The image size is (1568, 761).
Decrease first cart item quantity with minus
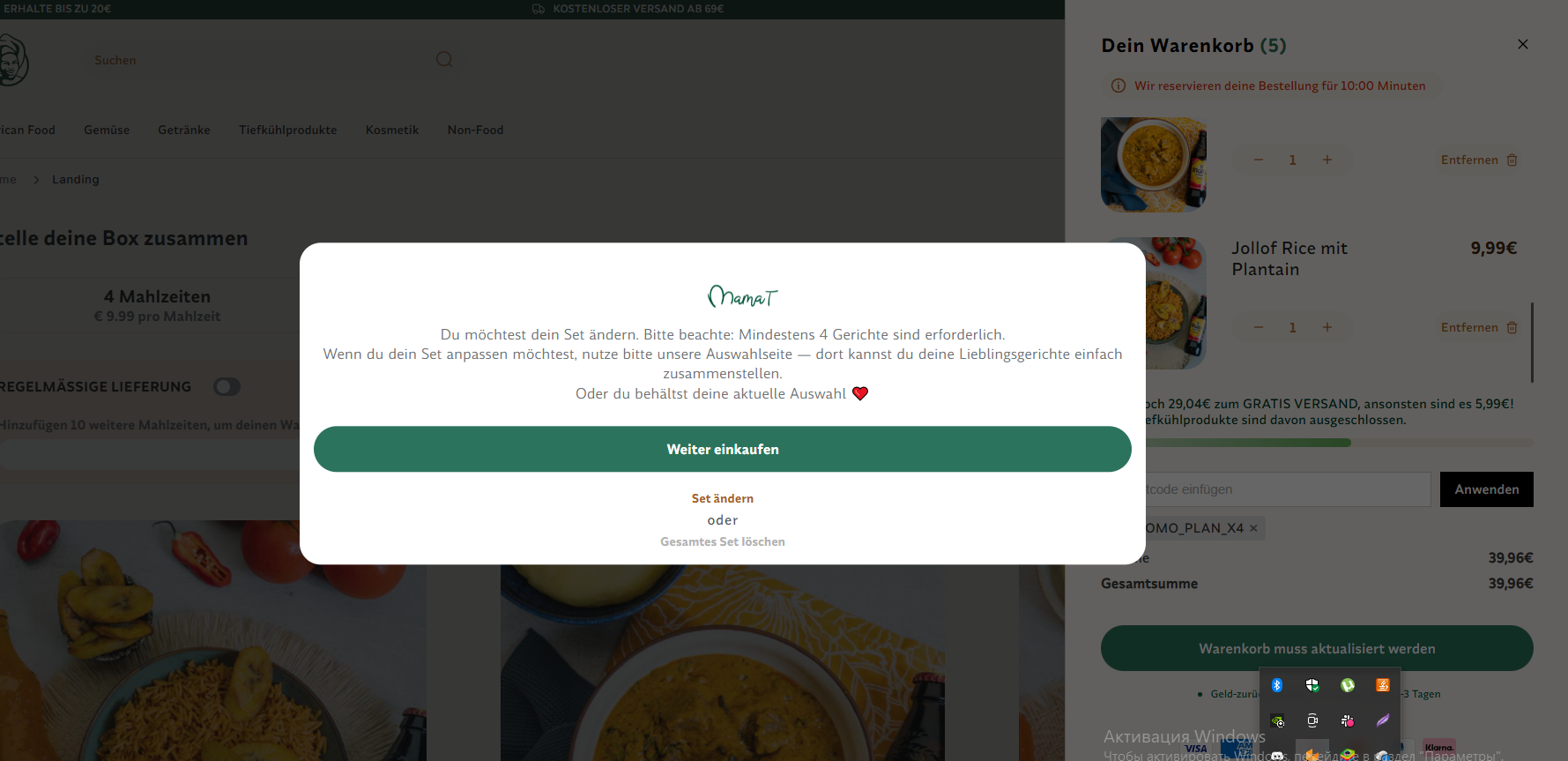tap(1258, 160)
